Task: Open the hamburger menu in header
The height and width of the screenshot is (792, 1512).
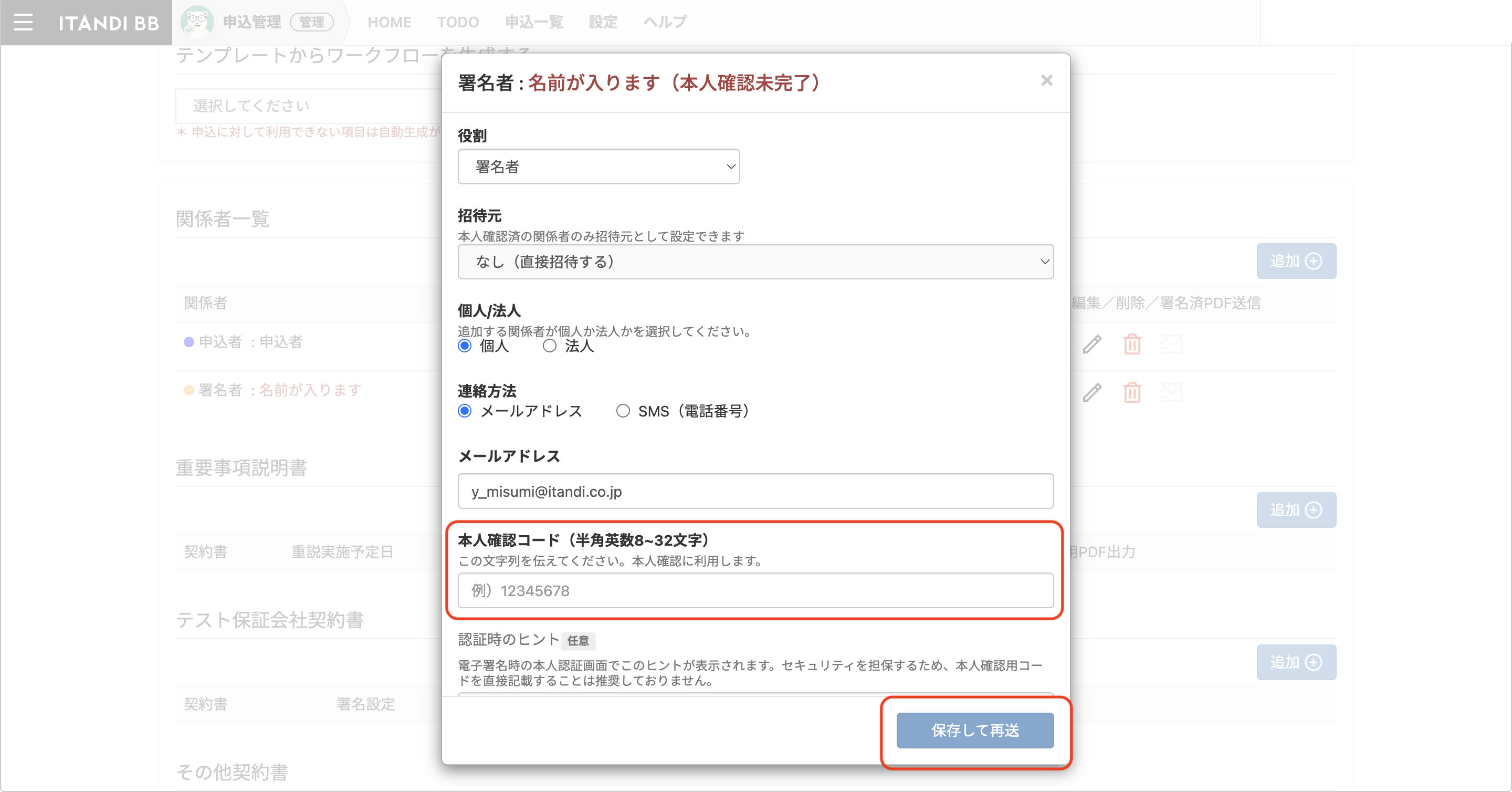Action: (23, 22)
